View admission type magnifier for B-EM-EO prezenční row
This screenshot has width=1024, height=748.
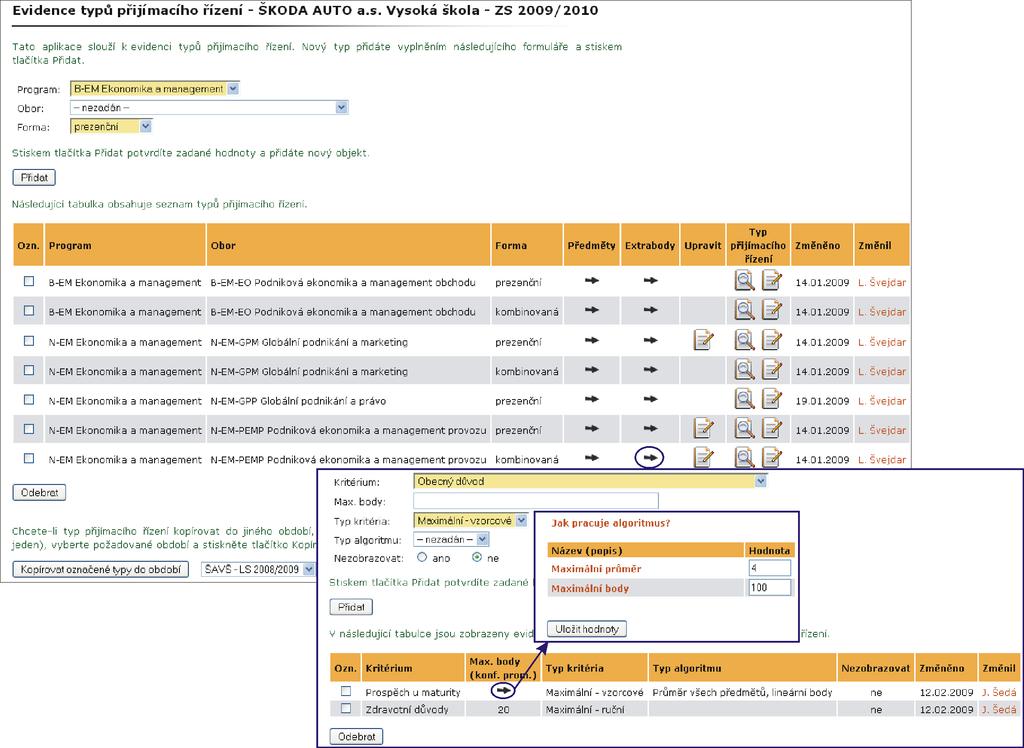click(x=744, y=281)
